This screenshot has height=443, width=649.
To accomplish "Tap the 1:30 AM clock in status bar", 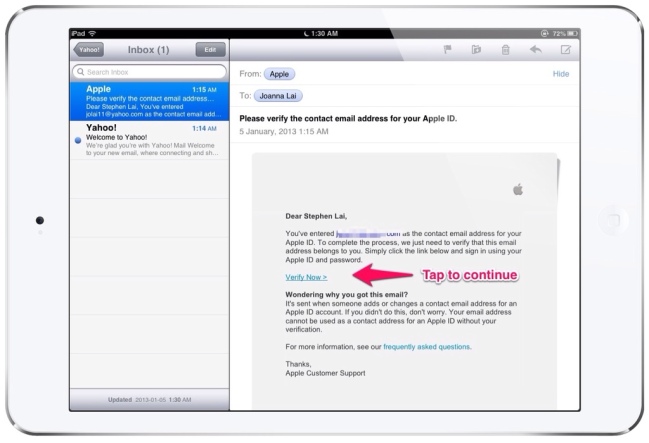I will point(324,34).
